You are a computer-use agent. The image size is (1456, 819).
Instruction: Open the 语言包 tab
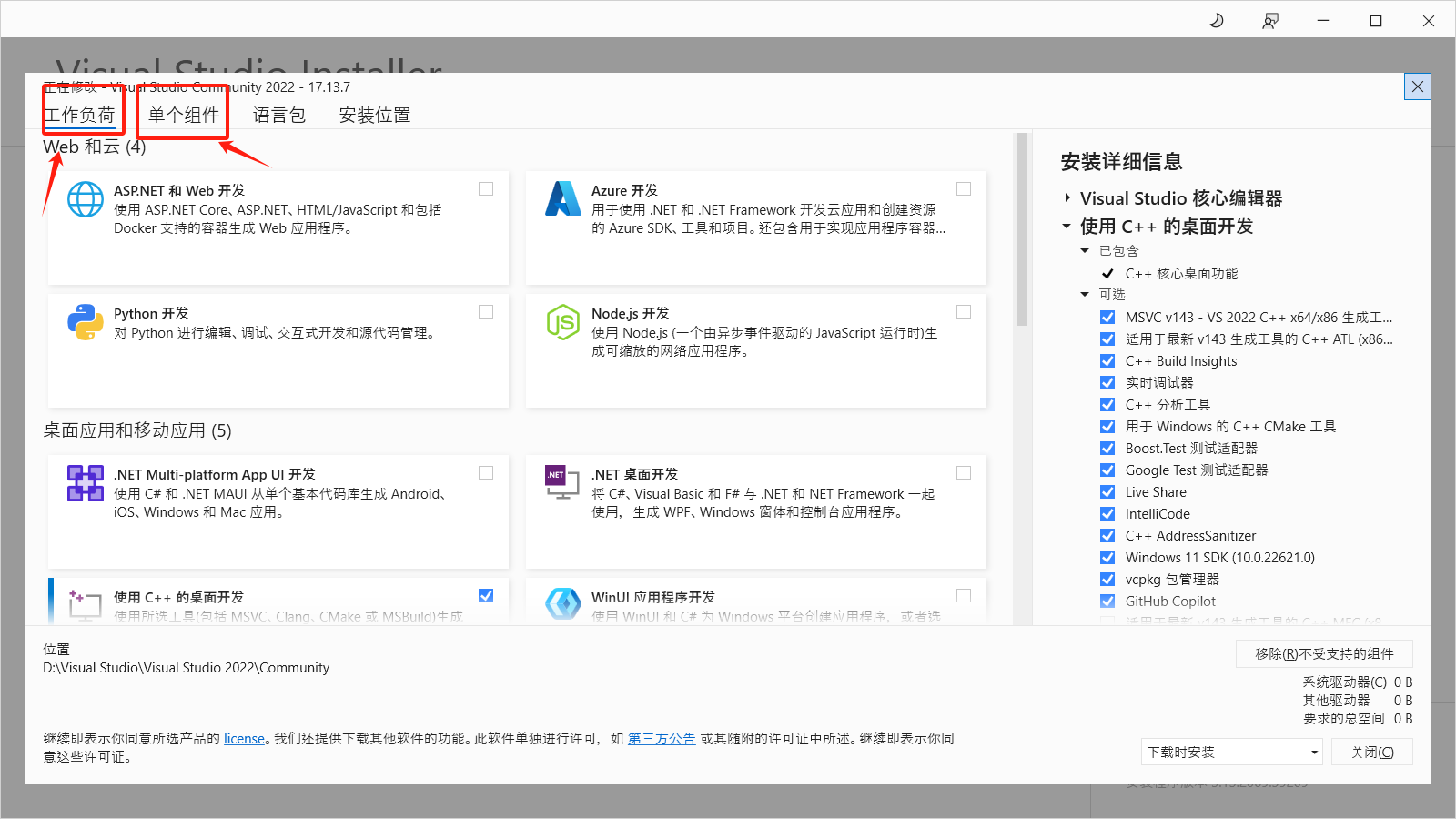click(279, 116)
